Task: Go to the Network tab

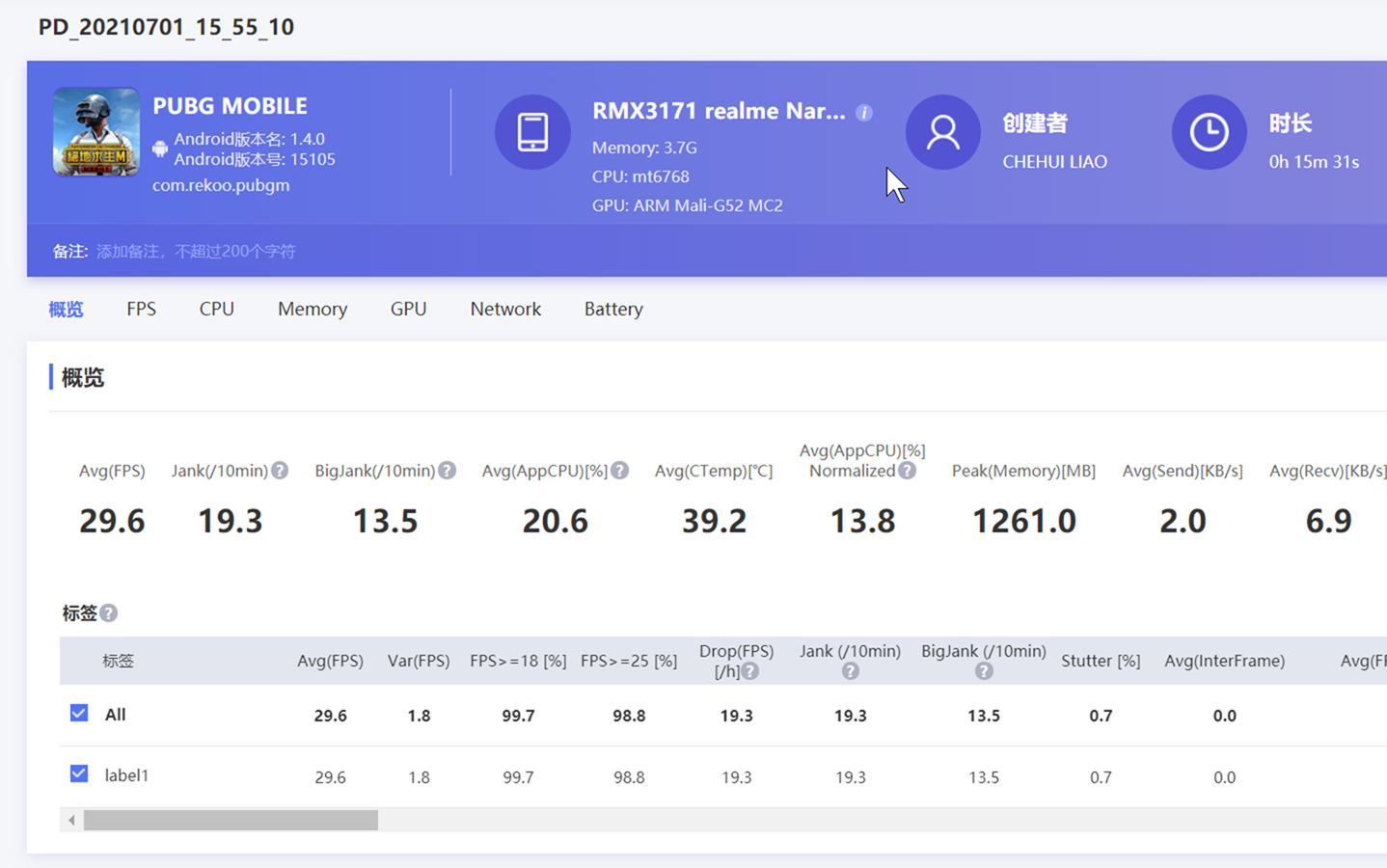Action: tap(505, 310)
